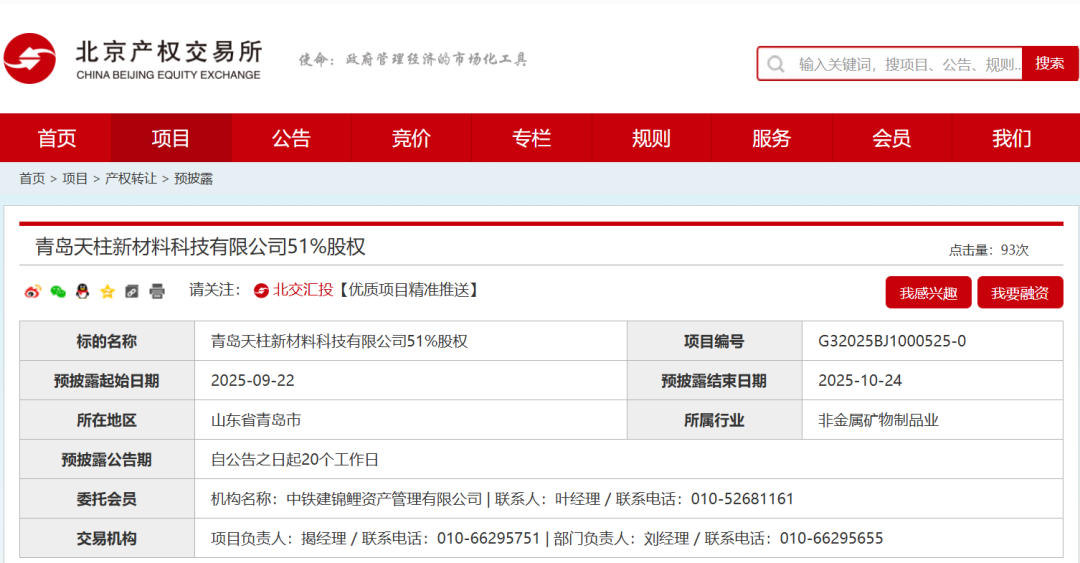Share page via WeChat icon
The width and height of the screenshot is (1080, 563).
tap(58, 291)
